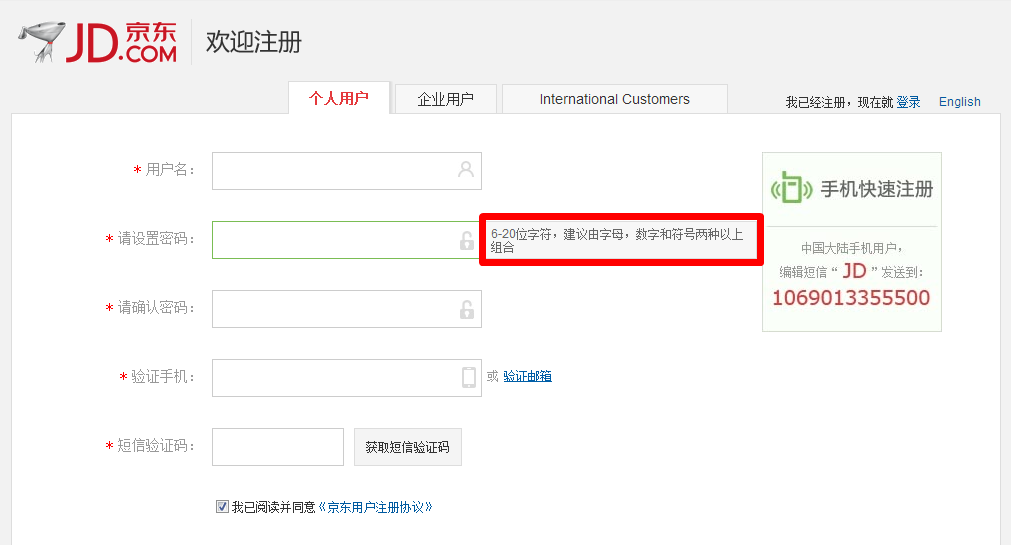Follow the 登录 login link
Viewport: 1011px width, 545px height.
[x=908, y=102]
